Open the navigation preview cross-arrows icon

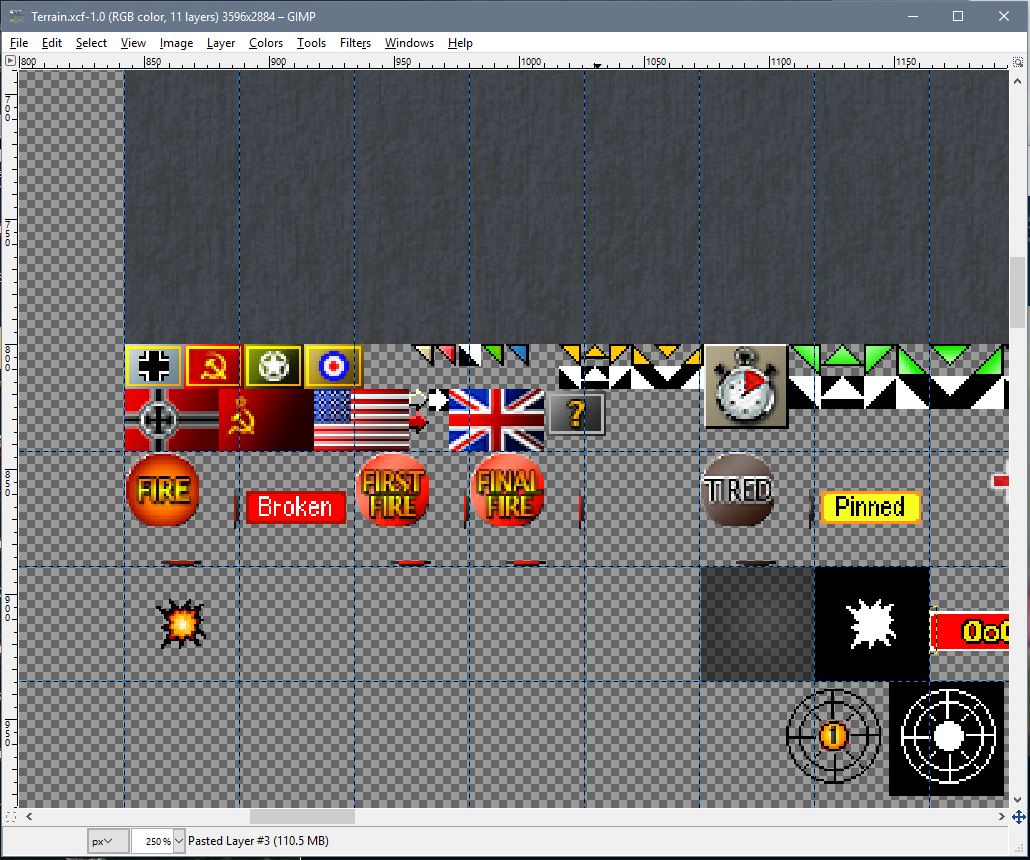pyautogui.click(x=1018, y=817)
